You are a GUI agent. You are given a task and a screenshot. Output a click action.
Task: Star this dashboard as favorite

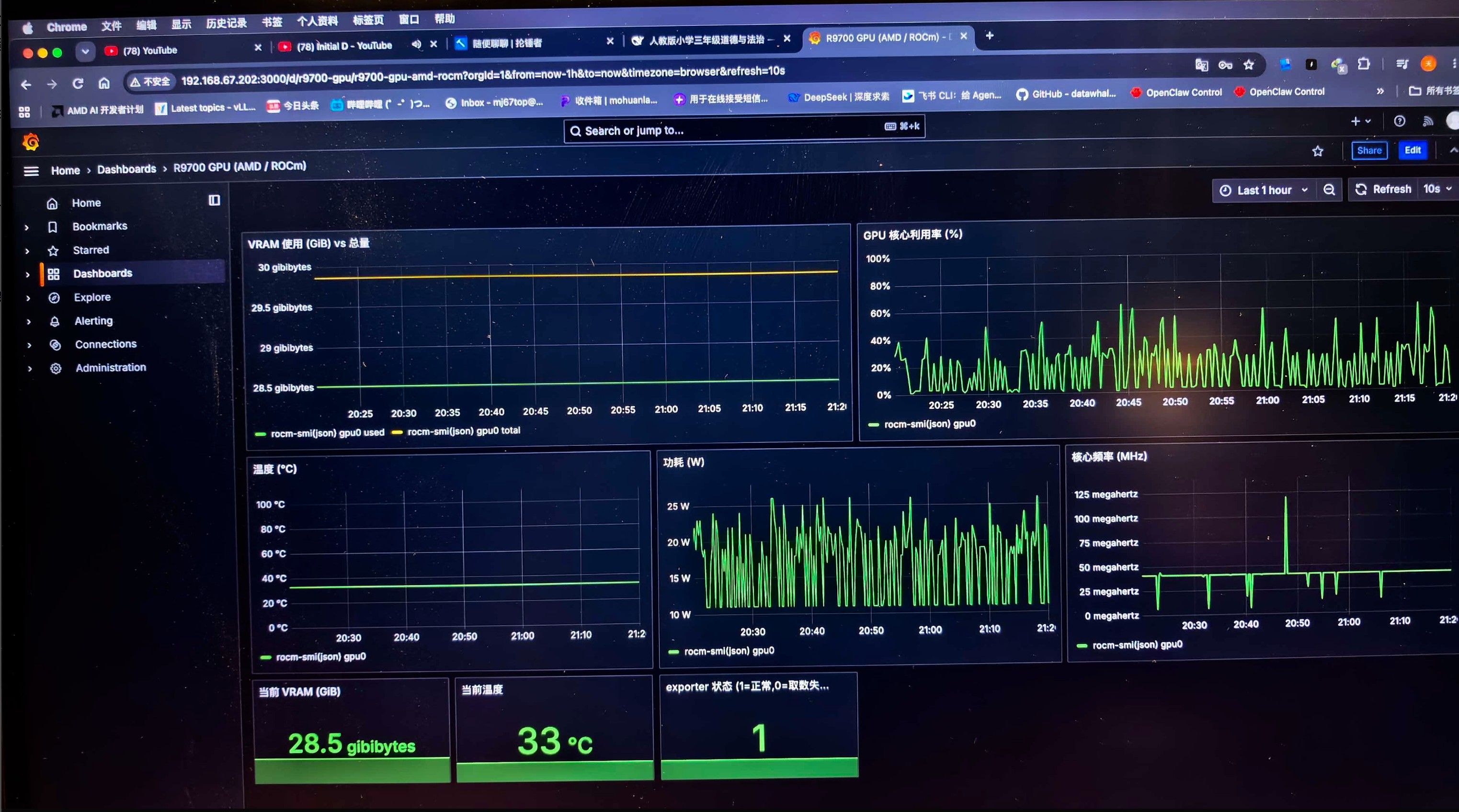(x=1318, y=151)
